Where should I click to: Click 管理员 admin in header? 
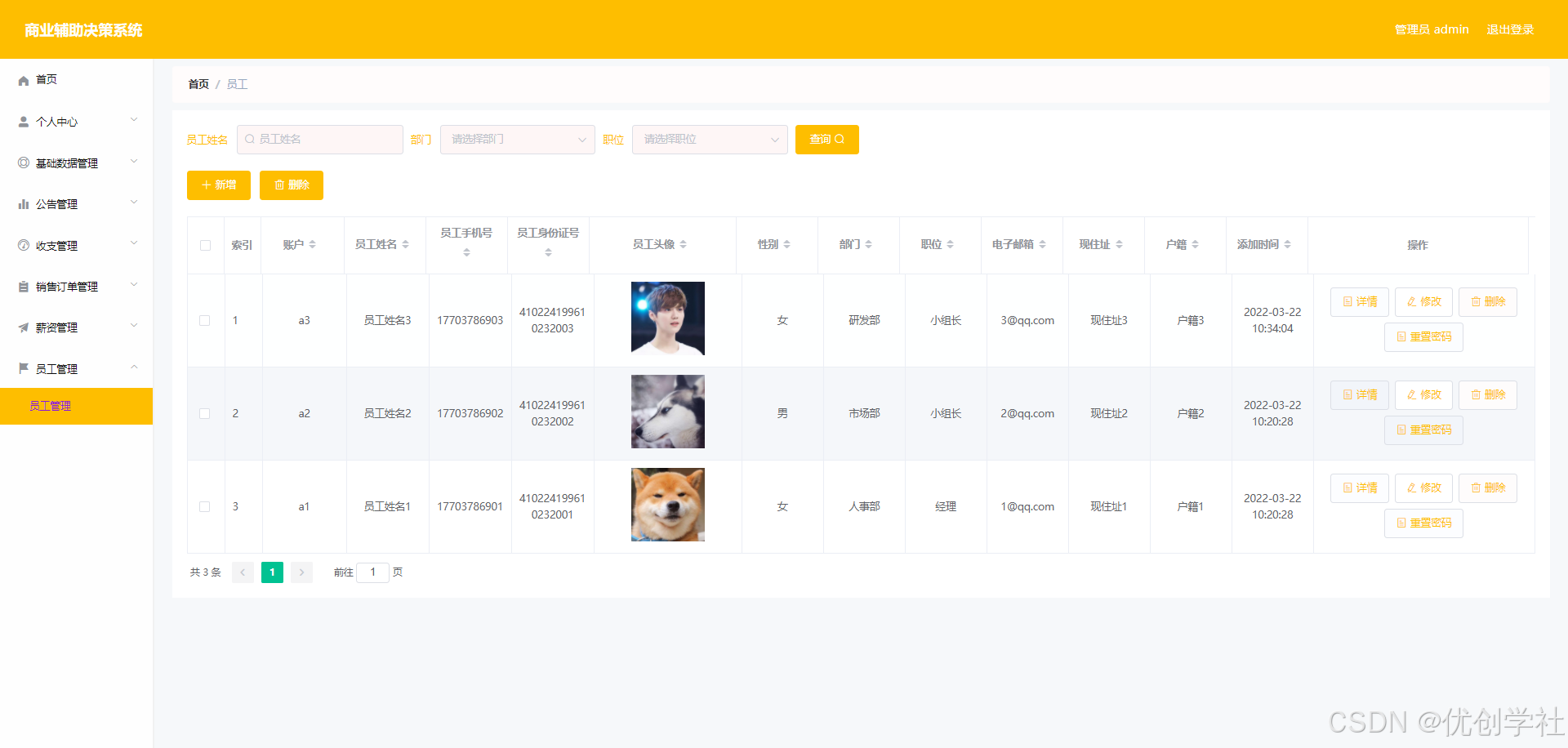1432,29
